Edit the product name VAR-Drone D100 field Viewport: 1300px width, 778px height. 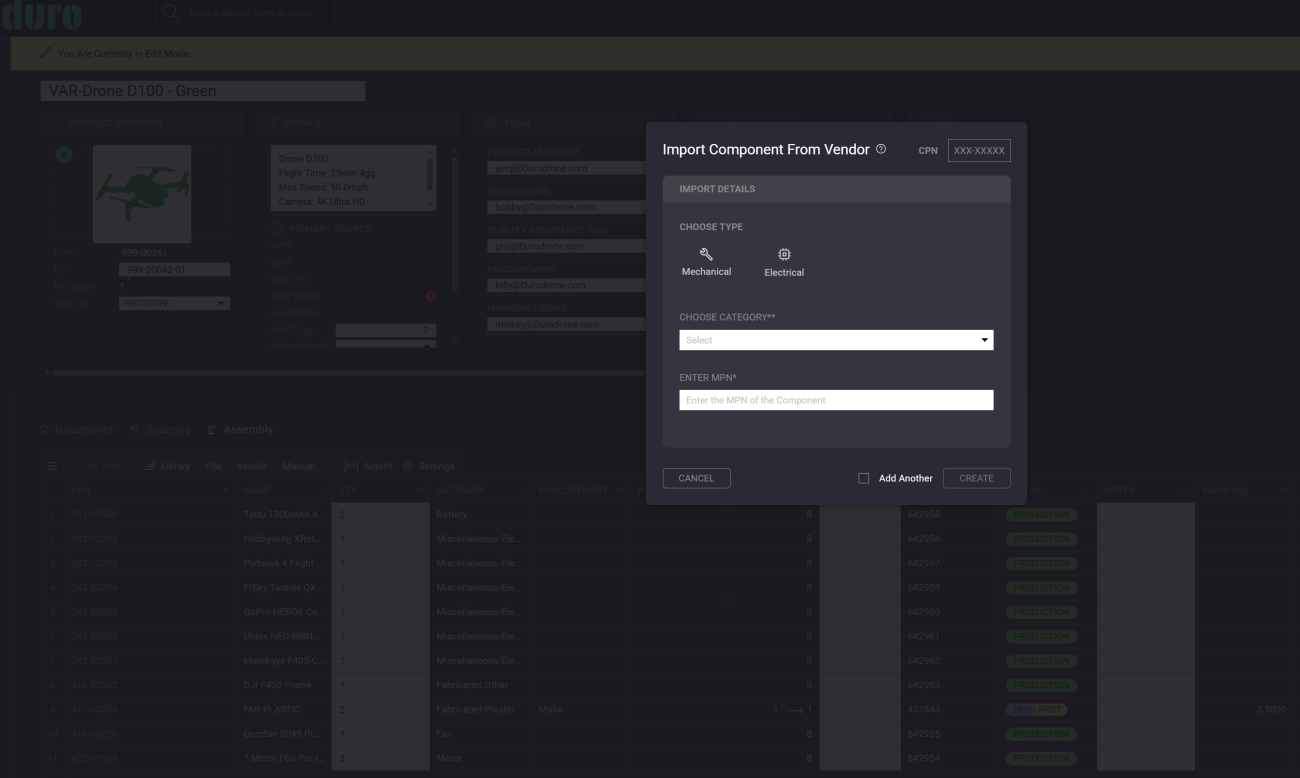click(203, 91)
